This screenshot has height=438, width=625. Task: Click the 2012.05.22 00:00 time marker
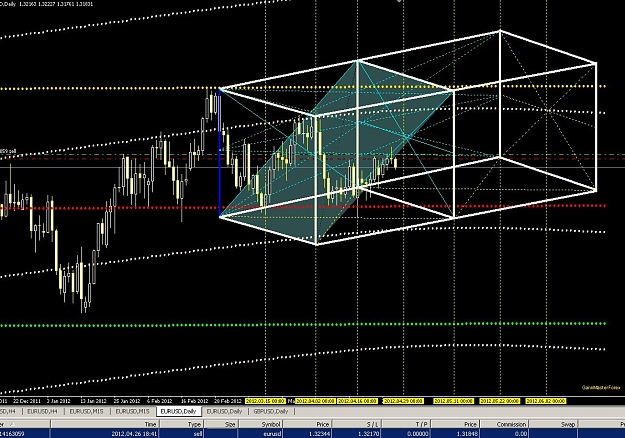pyautogui.click(x=499, y=401)
